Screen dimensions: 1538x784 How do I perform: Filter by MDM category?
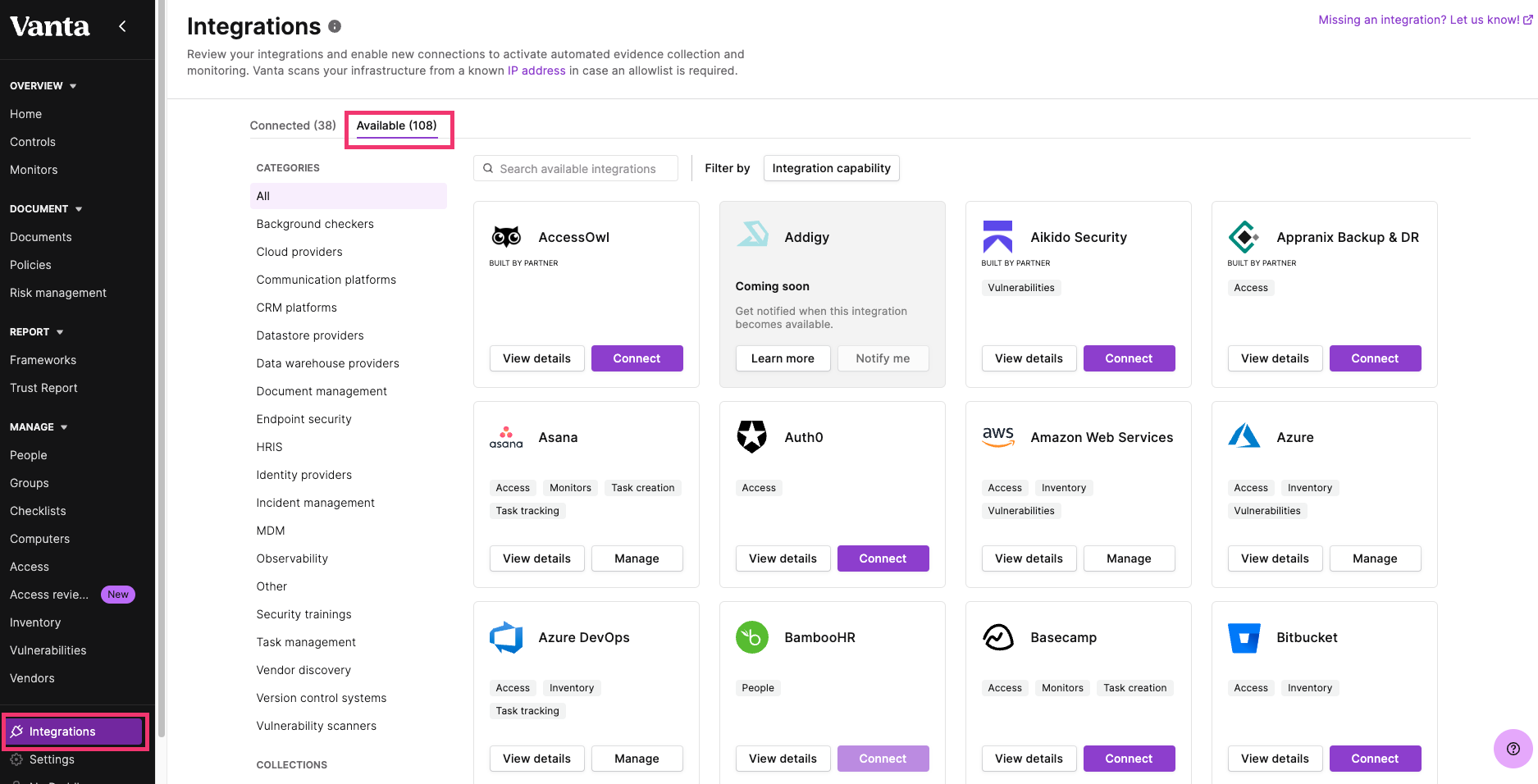tap(271, 531)
